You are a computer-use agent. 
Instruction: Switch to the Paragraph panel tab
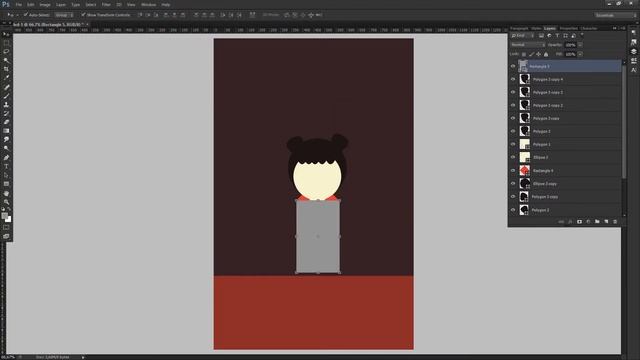(519, 28)
